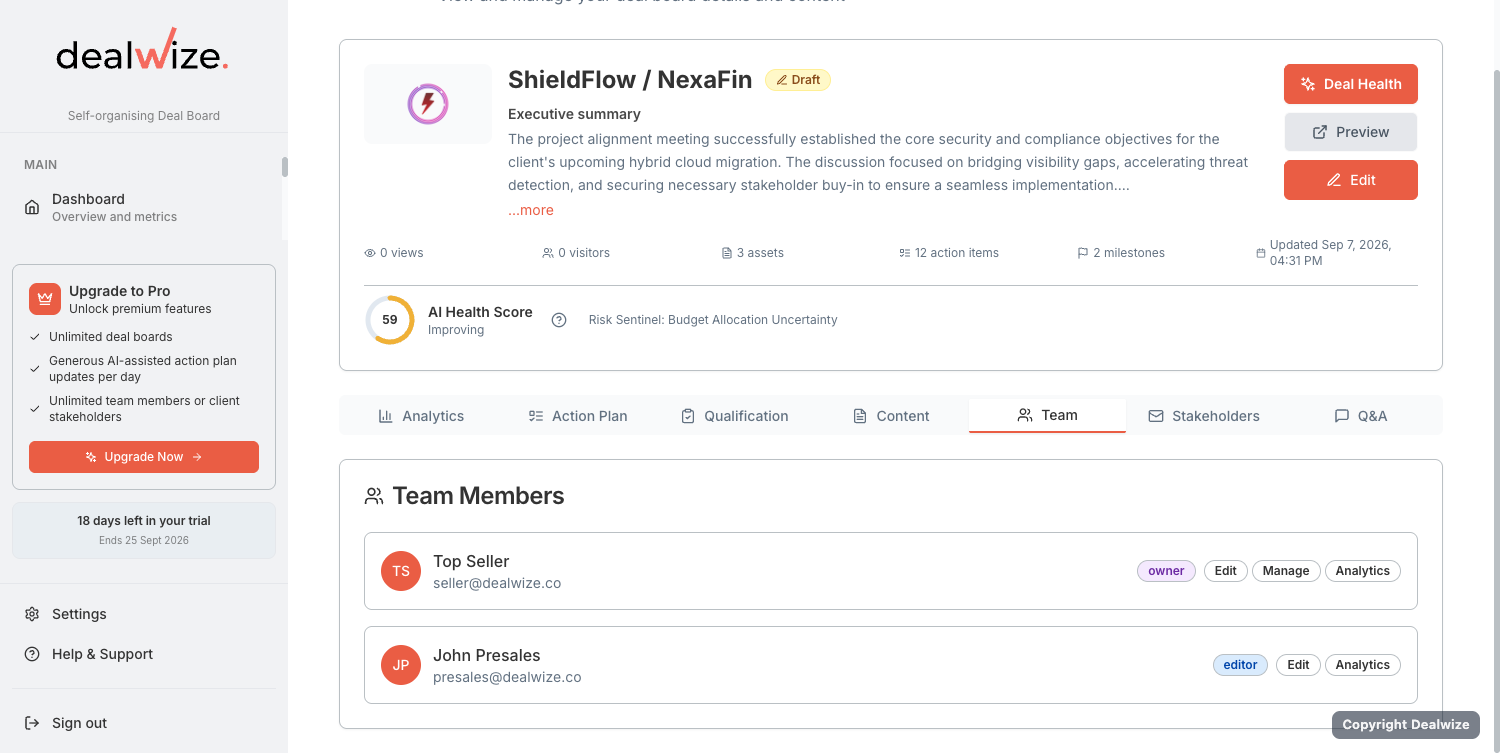Click the checklist icon beside 12 action items
The image size is (1500, 753).
point(905,253)
